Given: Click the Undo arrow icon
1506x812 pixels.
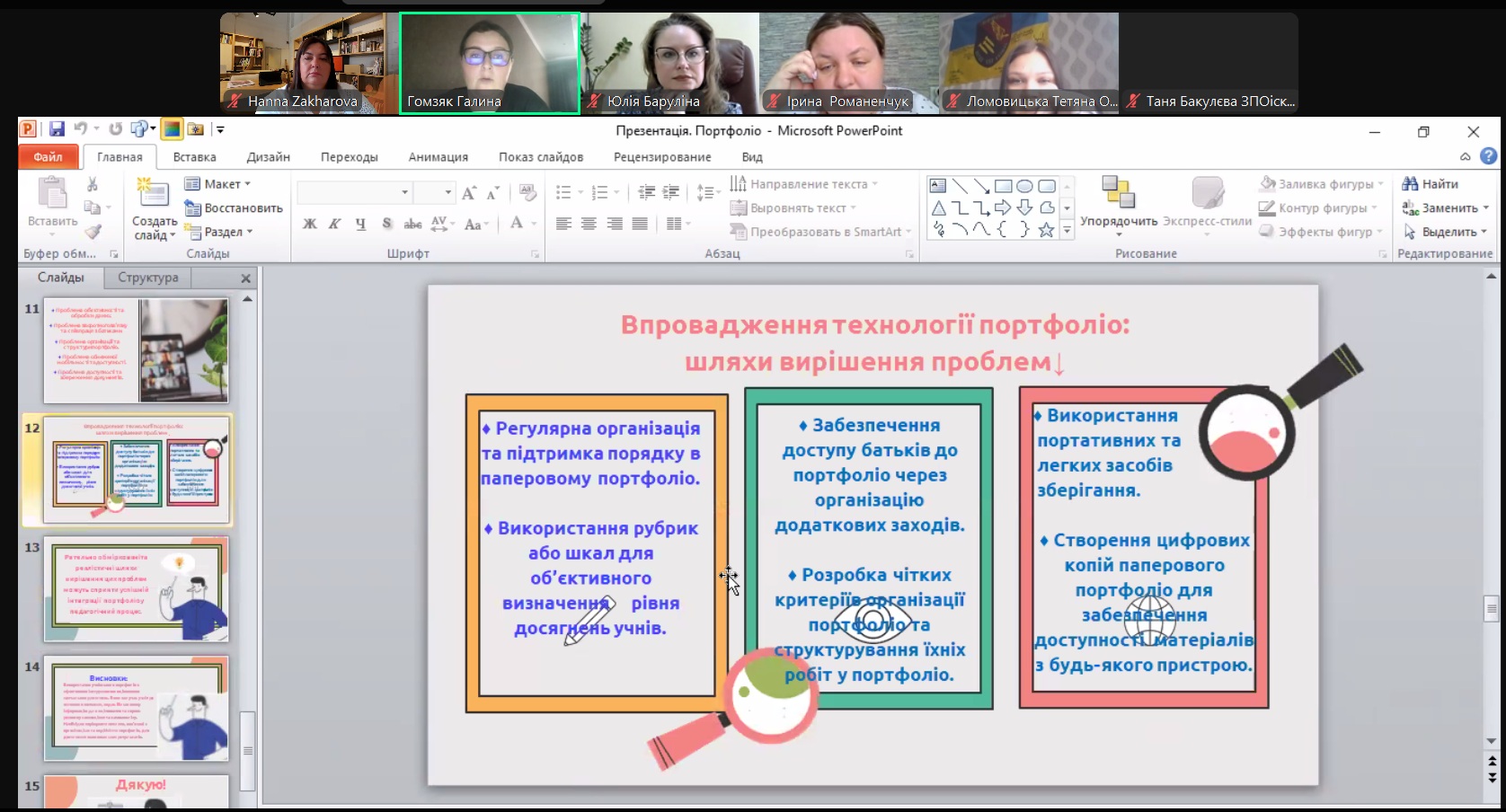Looking at the screenshot, I should point(81,129).
